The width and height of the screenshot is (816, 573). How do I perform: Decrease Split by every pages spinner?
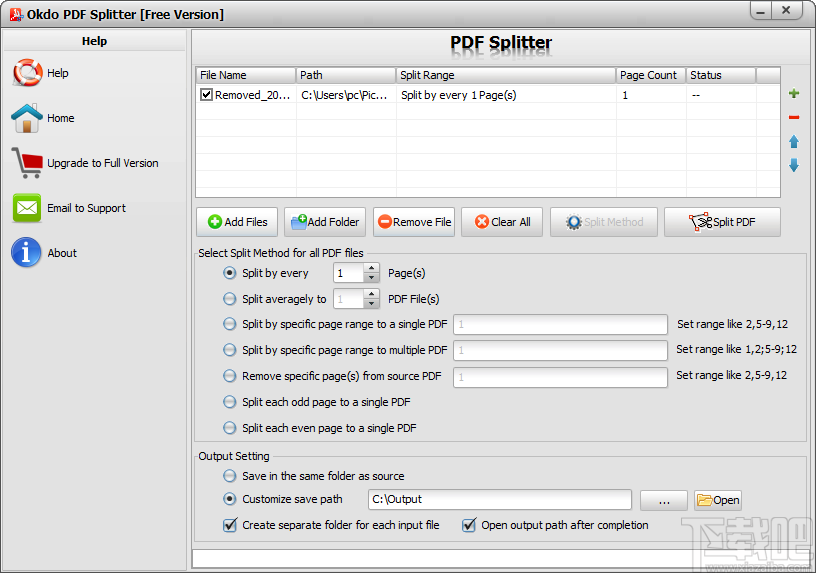[x=371, y=278]
